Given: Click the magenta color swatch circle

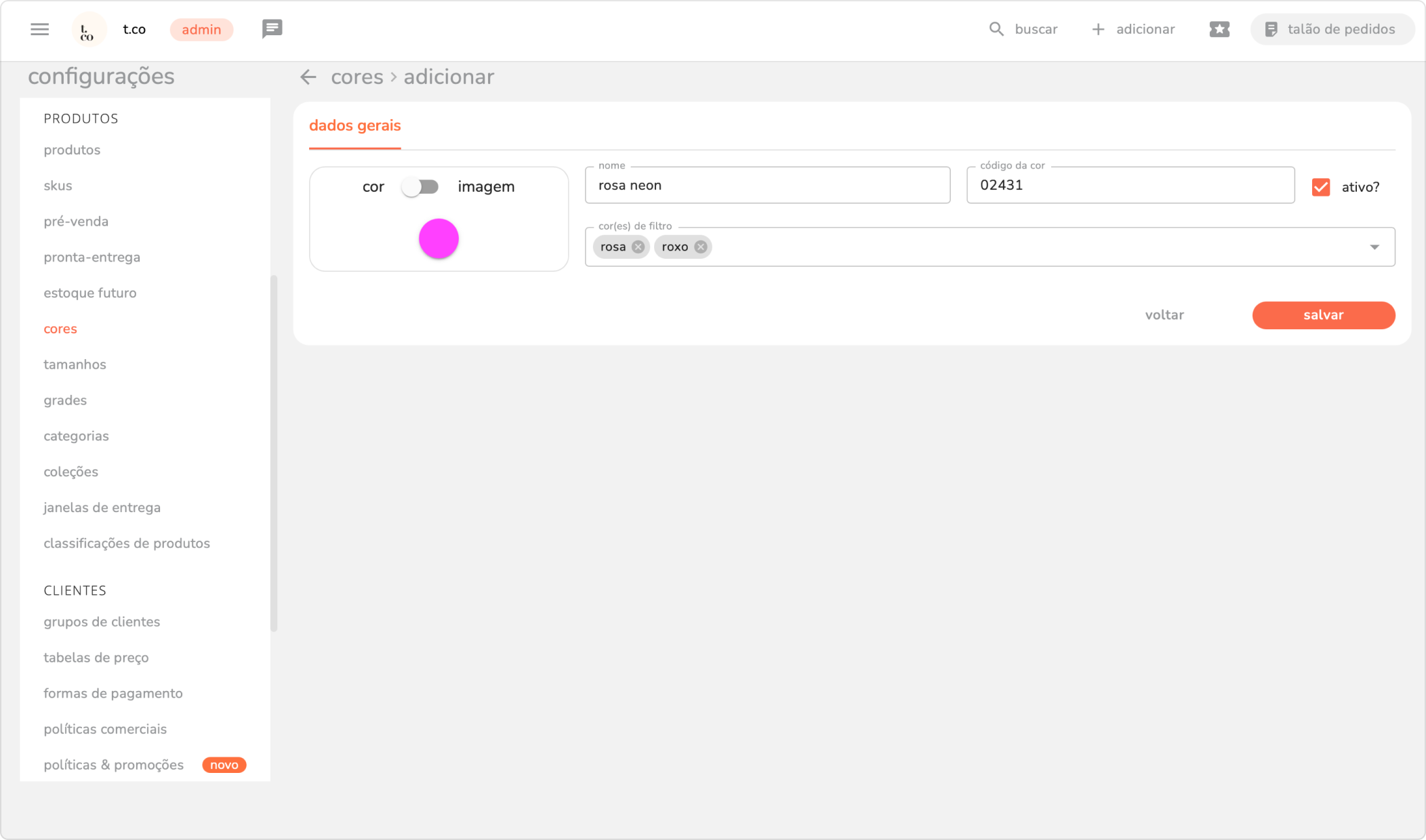Looking at the screenshot, I should 439,238.
